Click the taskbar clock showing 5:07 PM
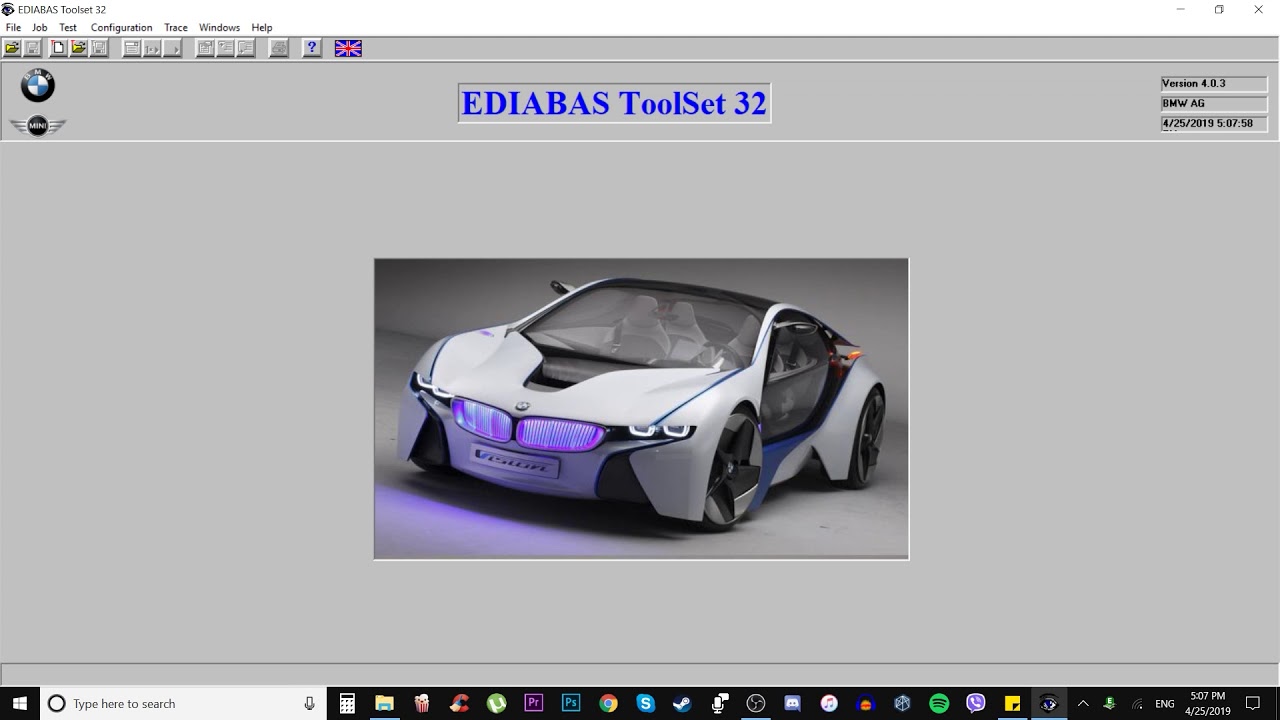Screen dimensions: 1280x720 (1208, 704)
